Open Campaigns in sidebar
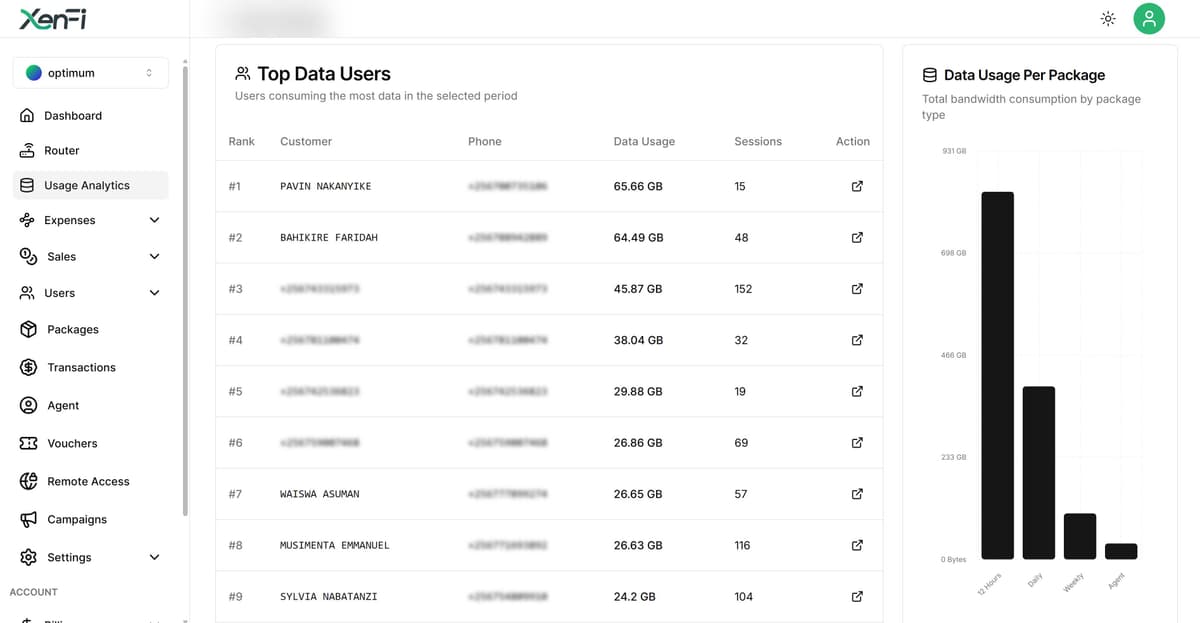Screen dimensions: 1200x623 click(90, 520)
